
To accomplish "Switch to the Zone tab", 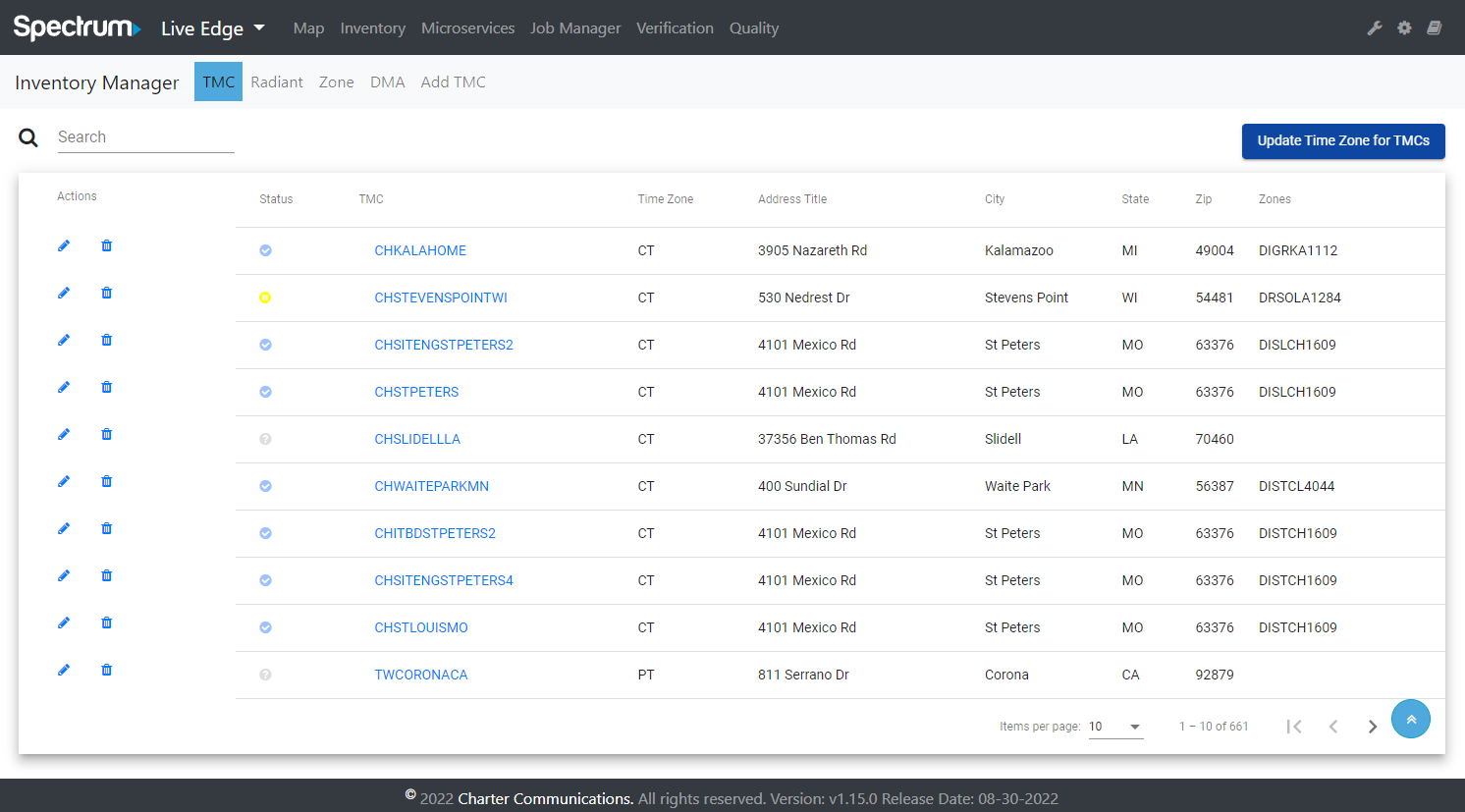I will (336, 82).
